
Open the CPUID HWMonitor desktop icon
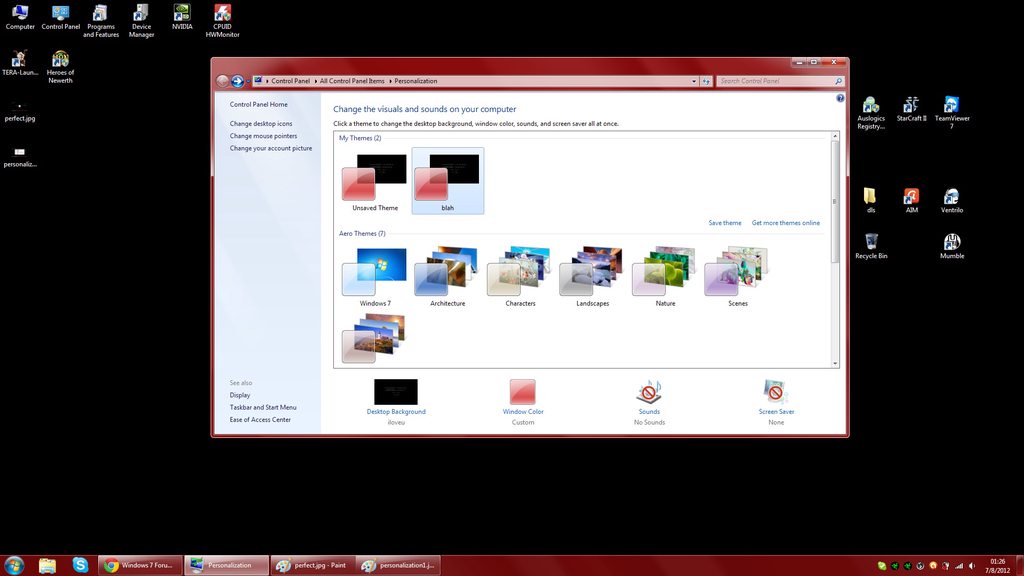[222, 21]
